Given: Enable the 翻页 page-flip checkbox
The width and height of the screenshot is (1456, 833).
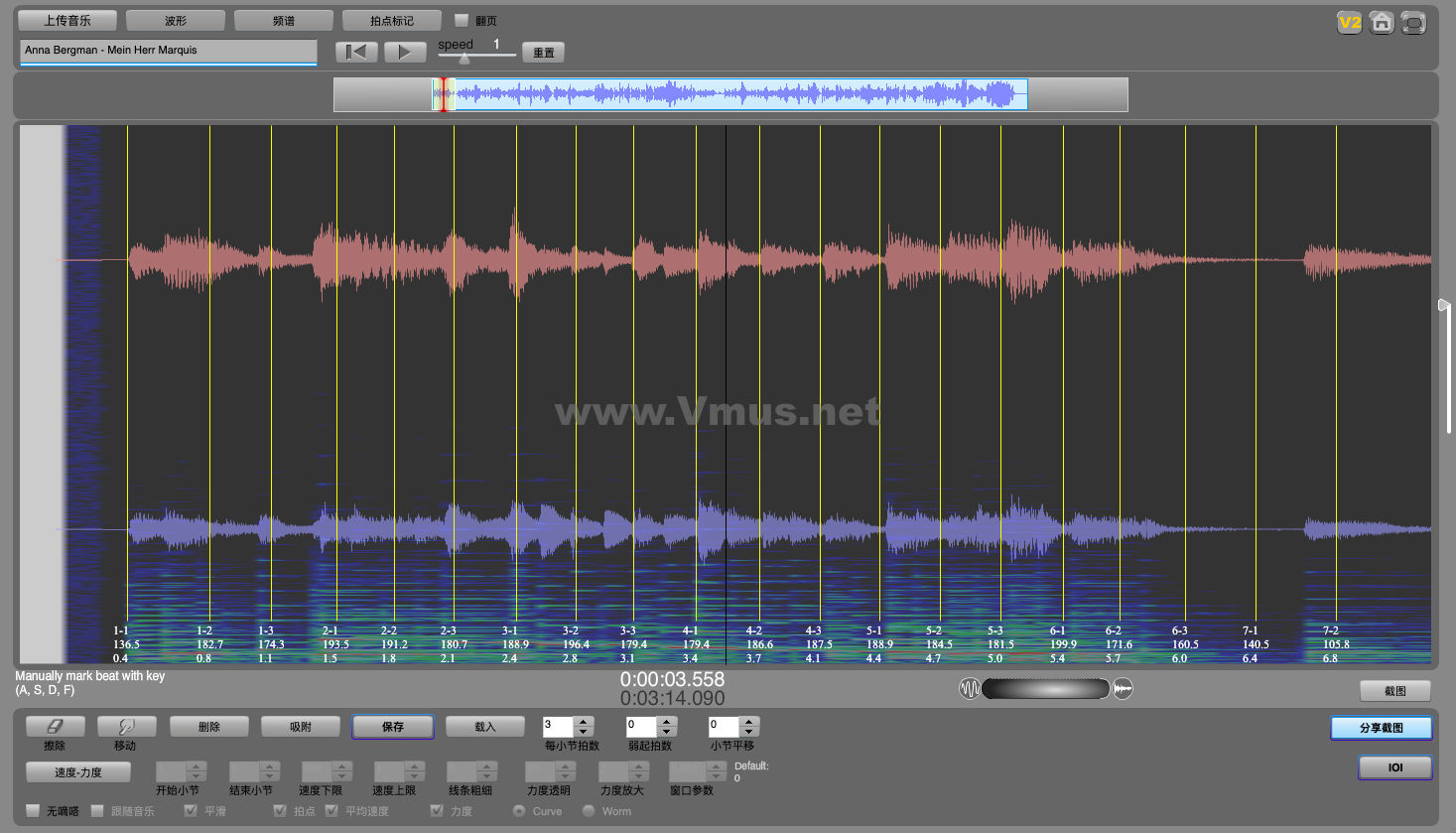Looking at the screenshot, I should (x=462, y=20).
